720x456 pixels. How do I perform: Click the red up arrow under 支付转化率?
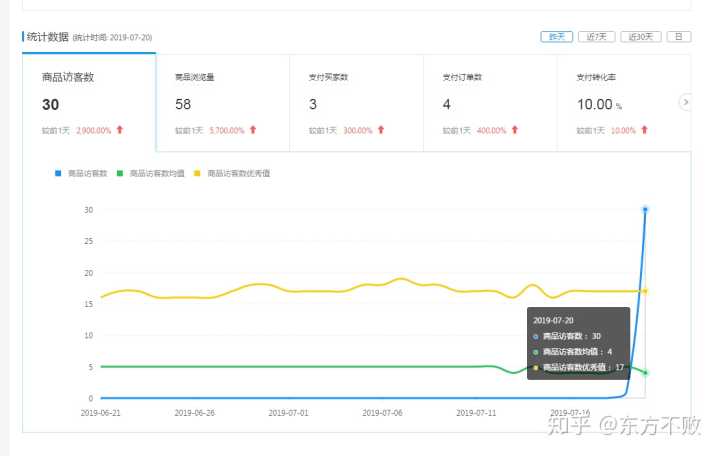click(645, 130)
